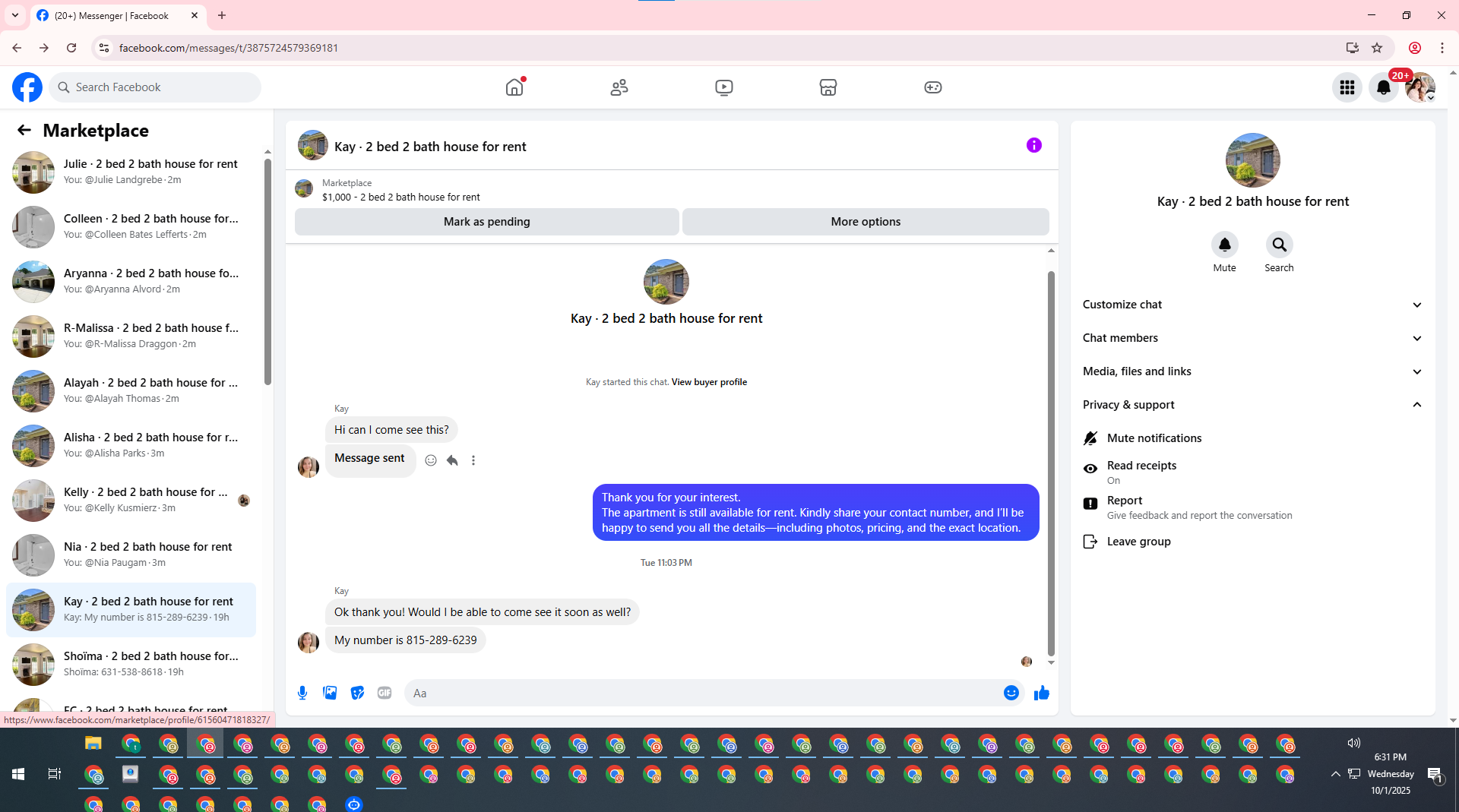The height and width of the screenshot is (812, 1459).
Task: Open Aryanna's conversation thread
Action: 131,282
